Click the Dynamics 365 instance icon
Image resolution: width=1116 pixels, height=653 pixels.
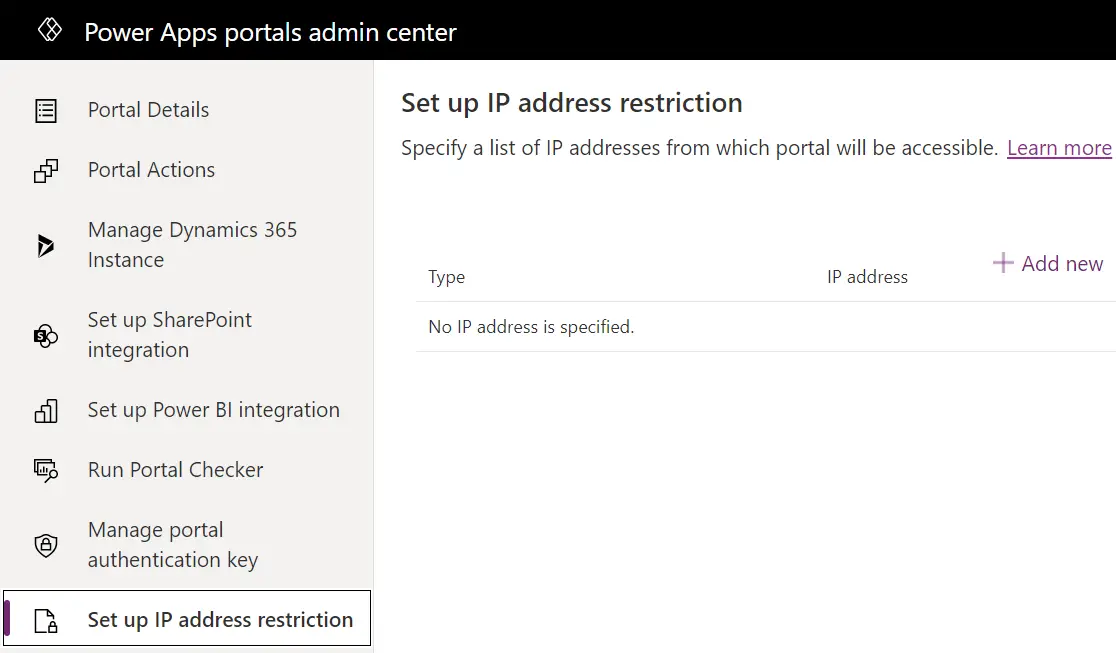pos(46,245)
